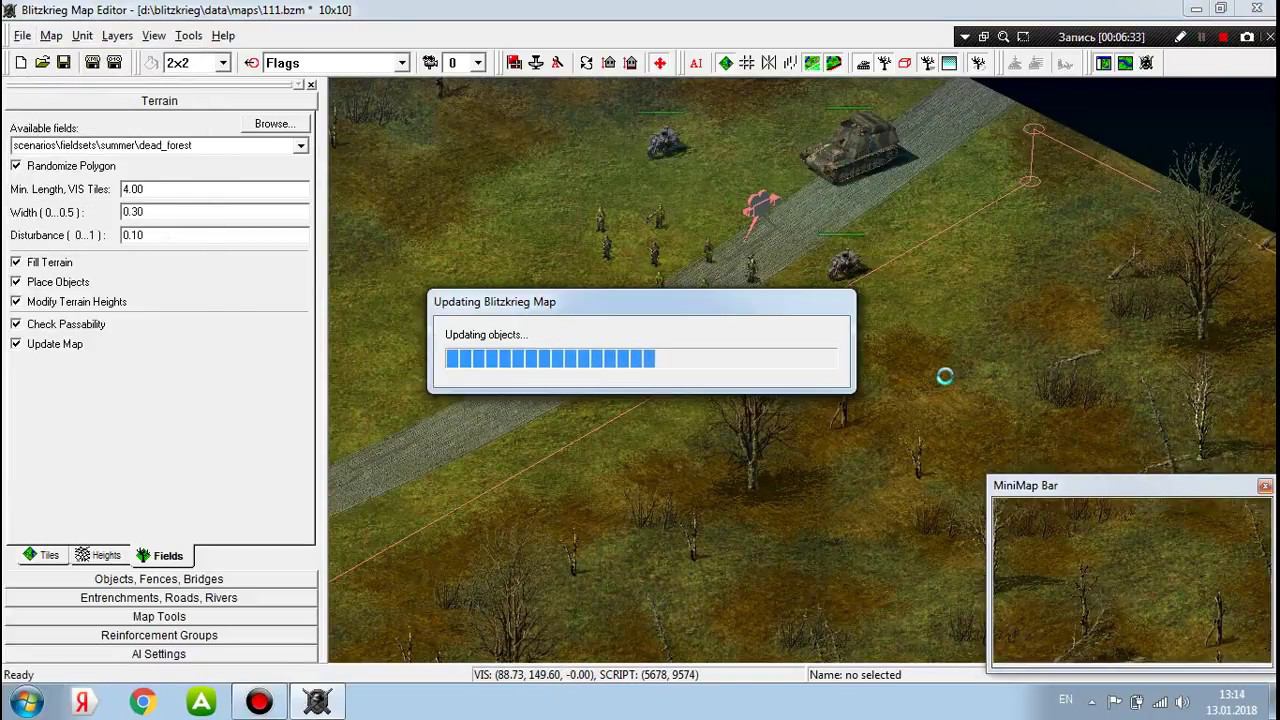Click the Width input field showing 0.30
The height and width of the screenshot is (720, 1280).
(214, 212)
